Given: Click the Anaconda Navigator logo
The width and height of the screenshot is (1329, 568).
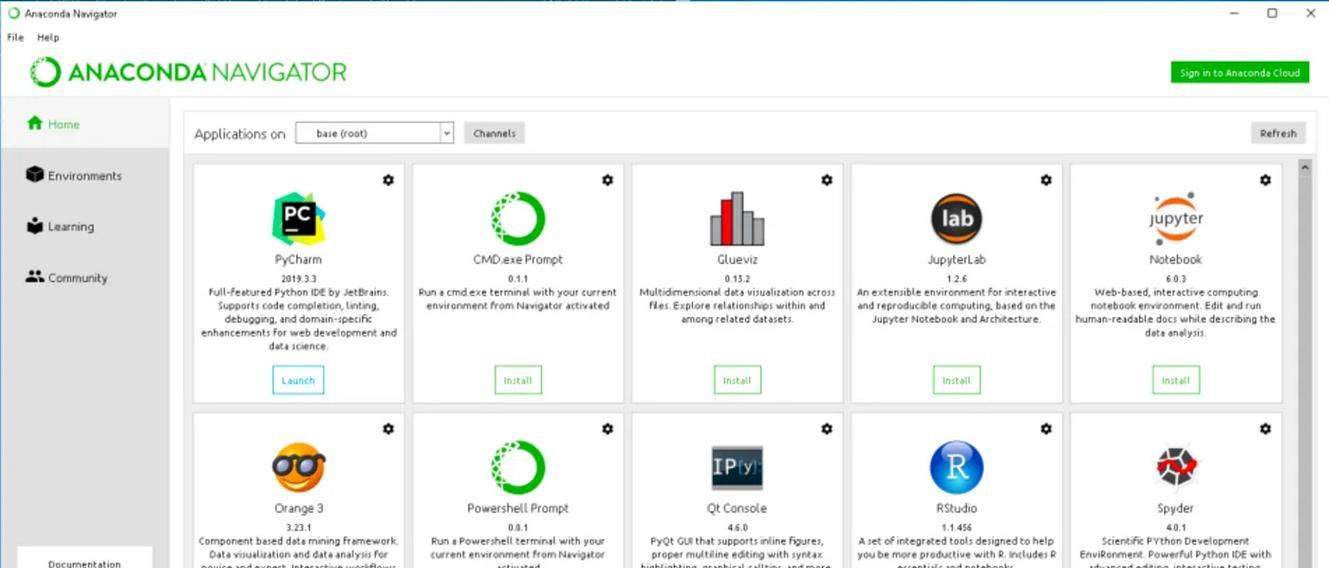Looking at the screenshot, I should [189, 72].
